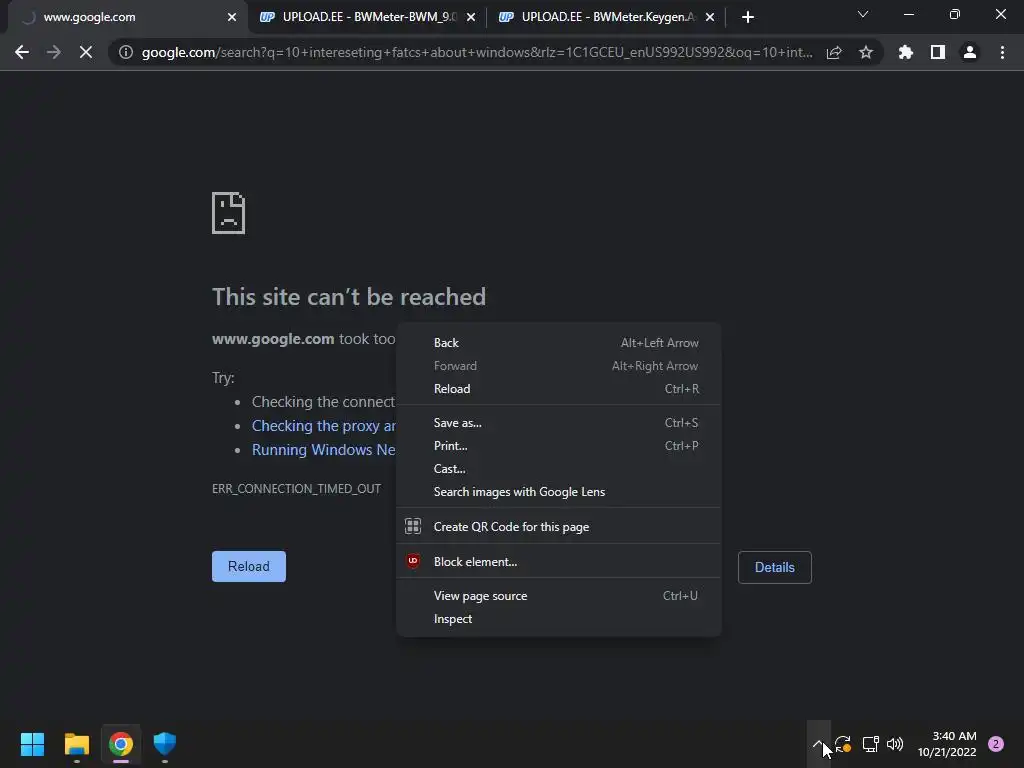The width and height of the screenshot is (1024, 768).
Task: Open the Chrome profile icon
Action: (970, 52)
